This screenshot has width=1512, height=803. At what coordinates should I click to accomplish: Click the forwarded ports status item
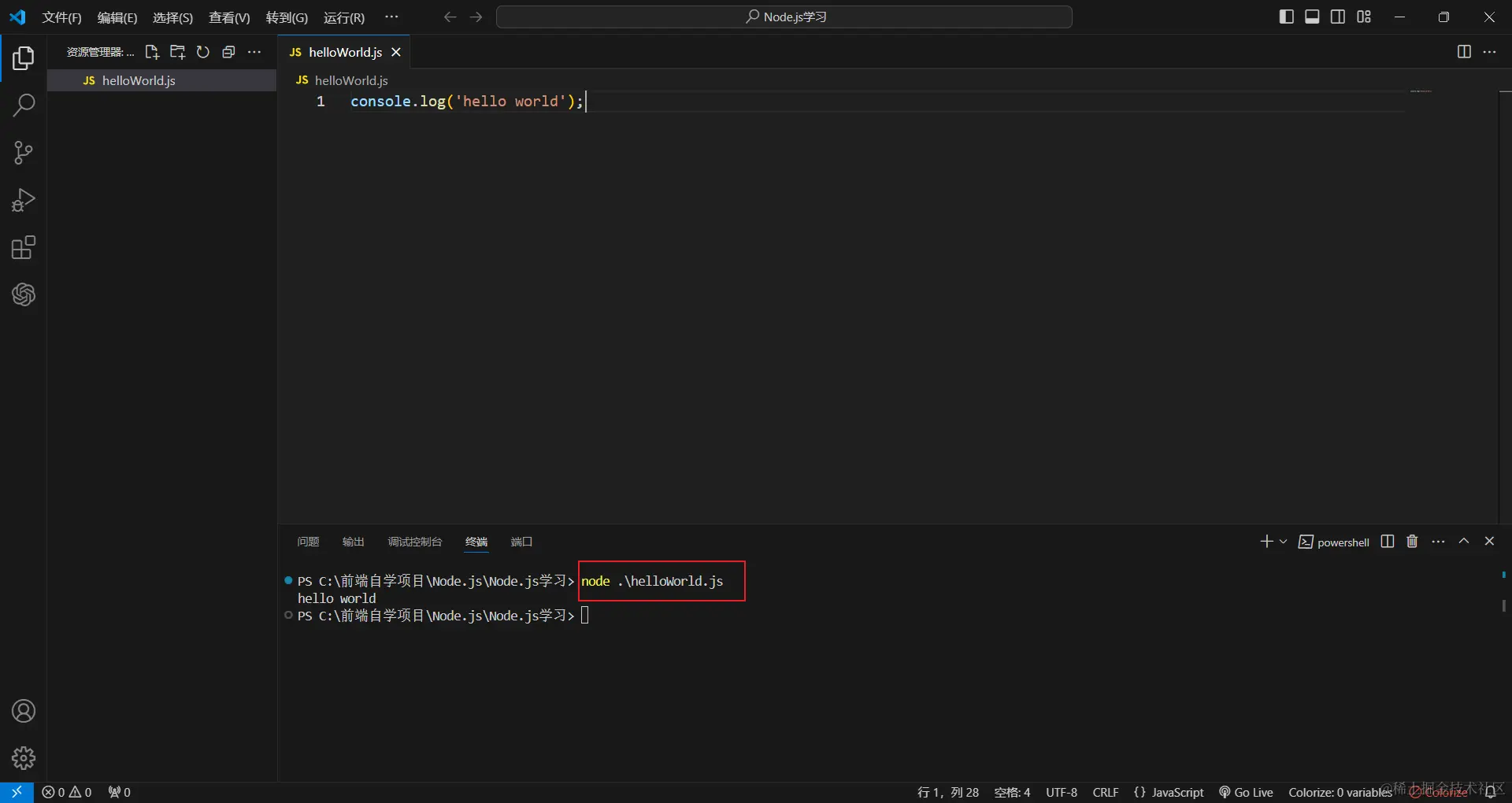(119, 792)
